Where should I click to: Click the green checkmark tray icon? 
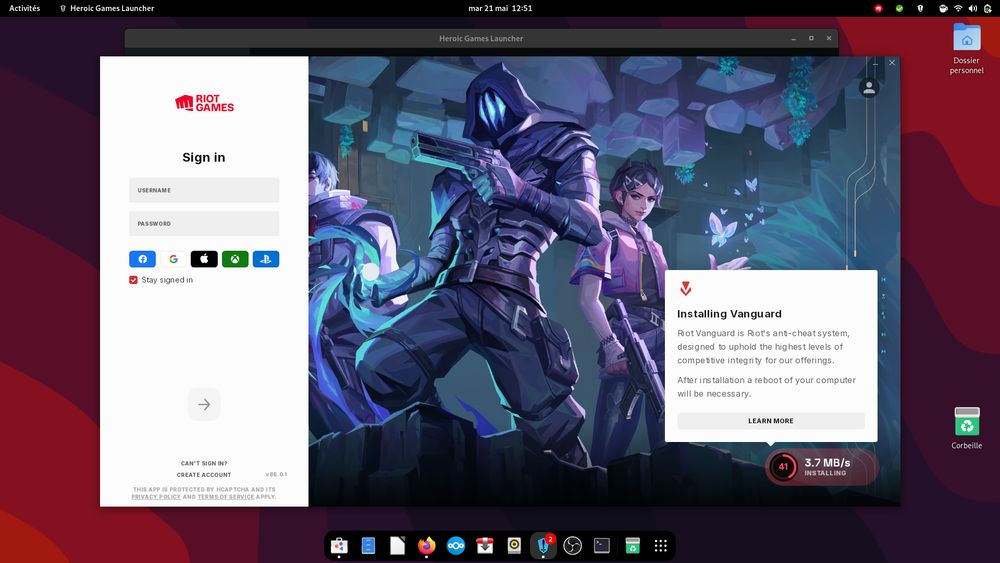tap(899, 8)
